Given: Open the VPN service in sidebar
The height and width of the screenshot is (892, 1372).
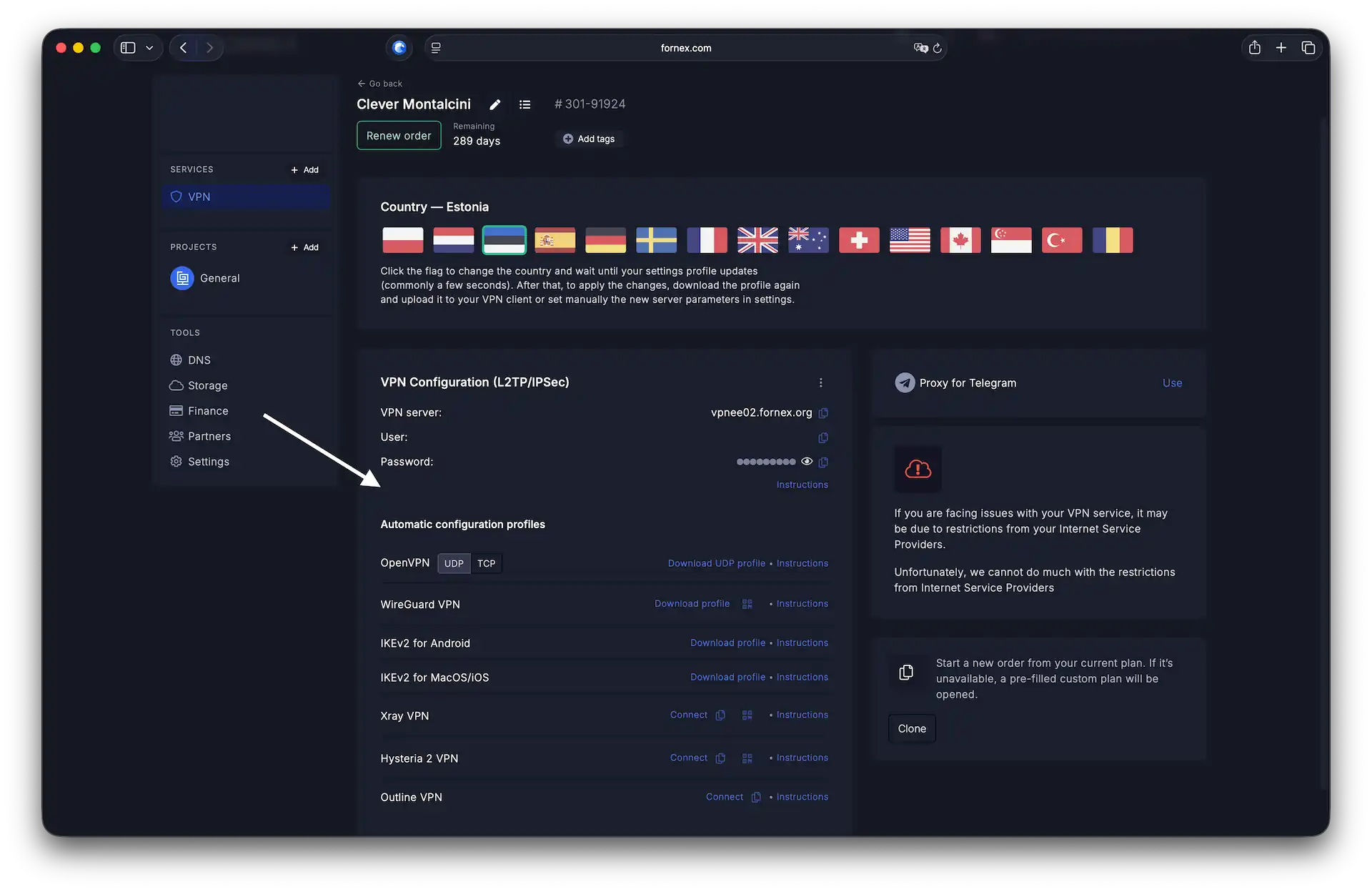Looking at the screenshot, I should click(x=247, y=197).
